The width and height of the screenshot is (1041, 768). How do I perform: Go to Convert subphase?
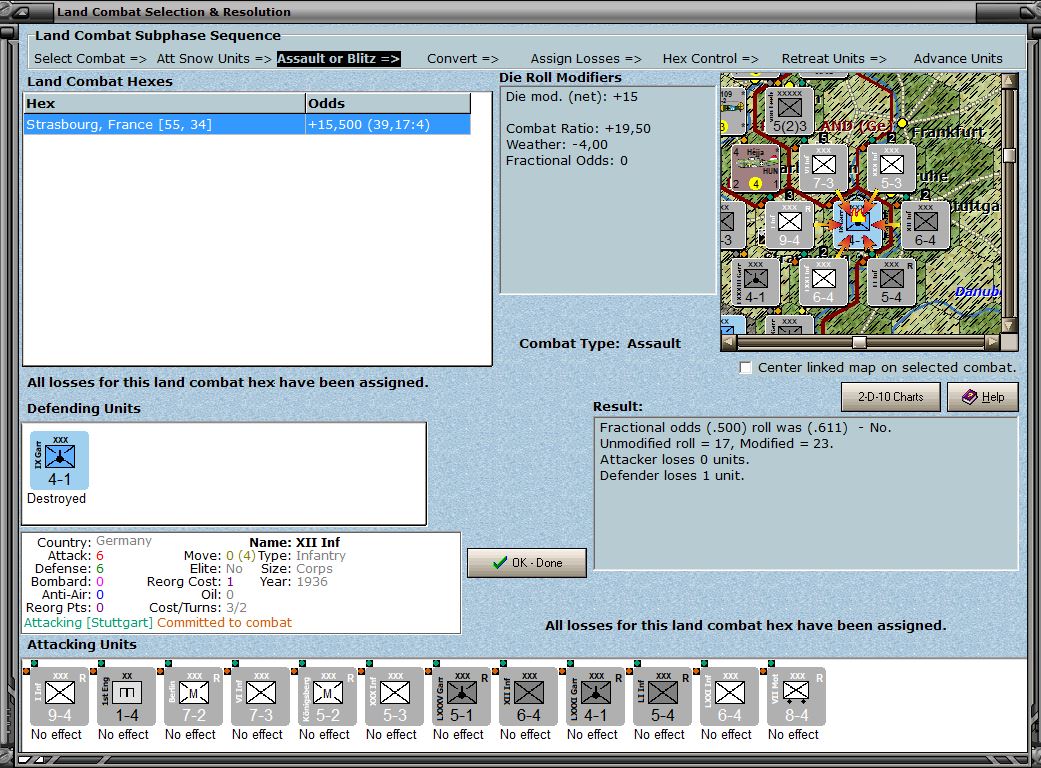coord(463,58)
